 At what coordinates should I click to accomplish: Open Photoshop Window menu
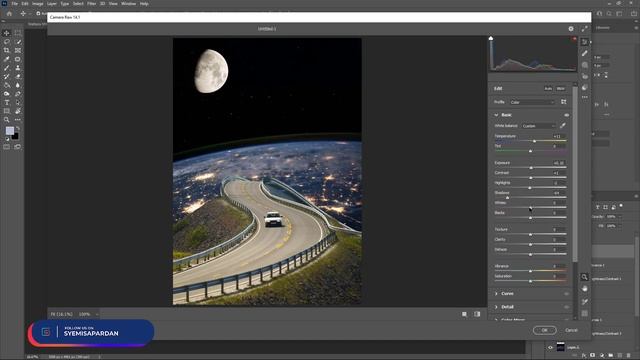pyautogui.click(x=128, y=4)
